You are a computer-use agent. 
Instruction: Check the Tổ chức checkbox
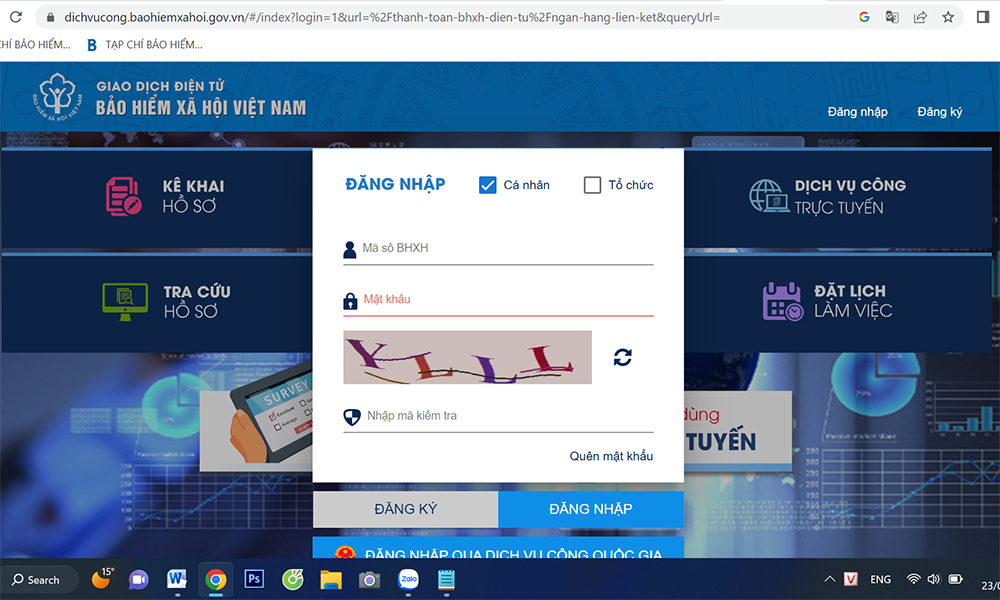point(592,185)
